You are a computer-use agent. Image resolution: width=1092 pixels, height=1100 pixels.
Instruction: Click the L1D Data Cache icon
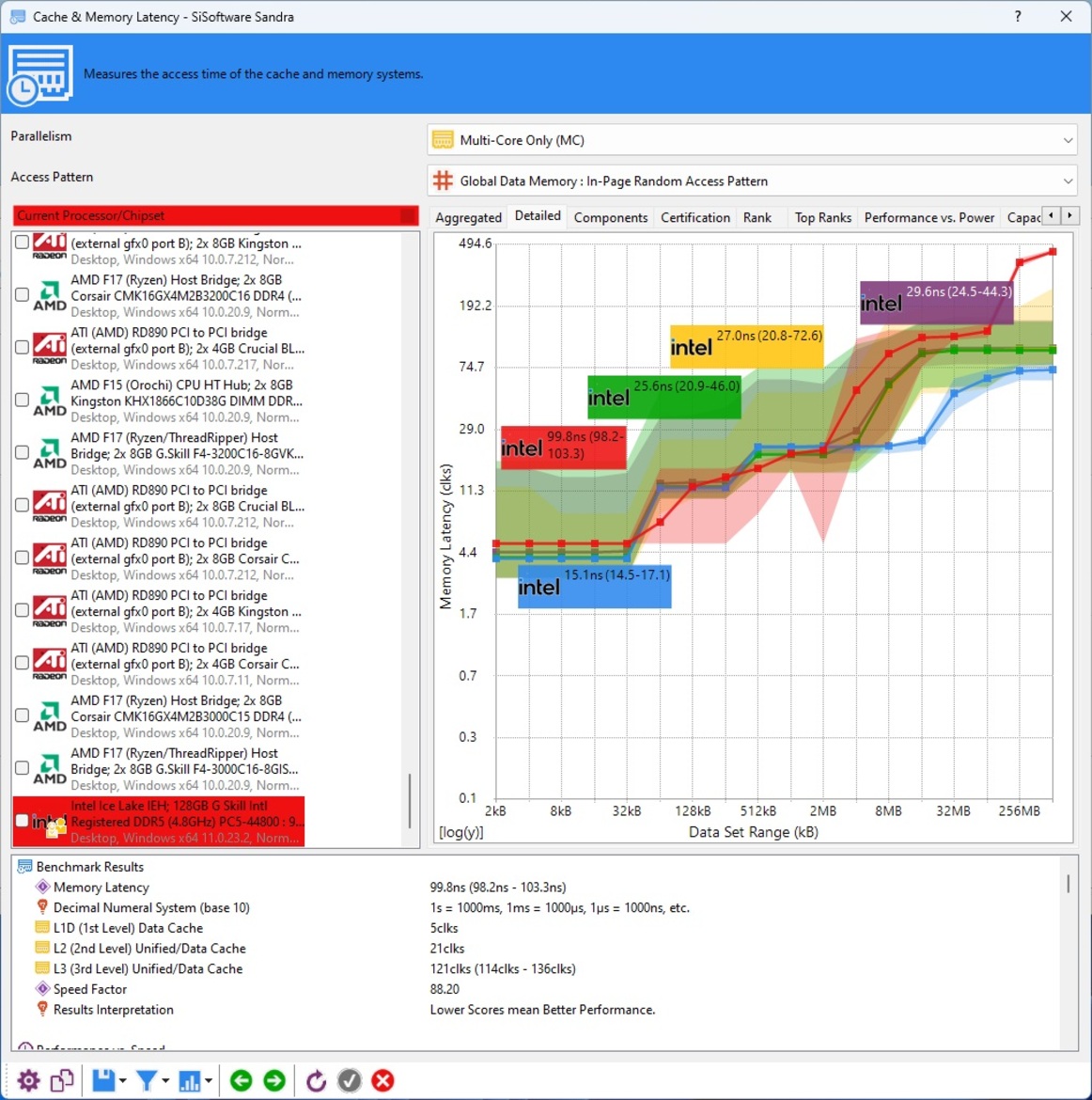[x=42, y=927]
